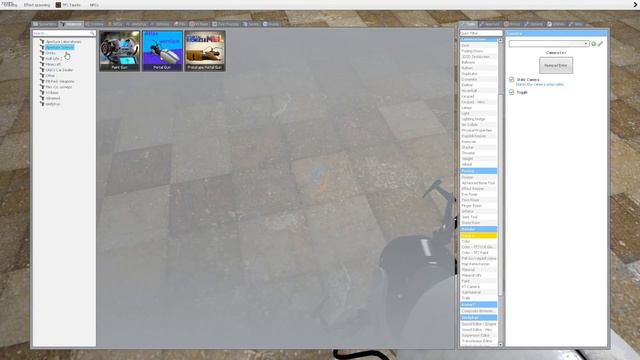Open the NPCs menu in top bar
Viewport: 640px width, 360px height.
(94, 5)
